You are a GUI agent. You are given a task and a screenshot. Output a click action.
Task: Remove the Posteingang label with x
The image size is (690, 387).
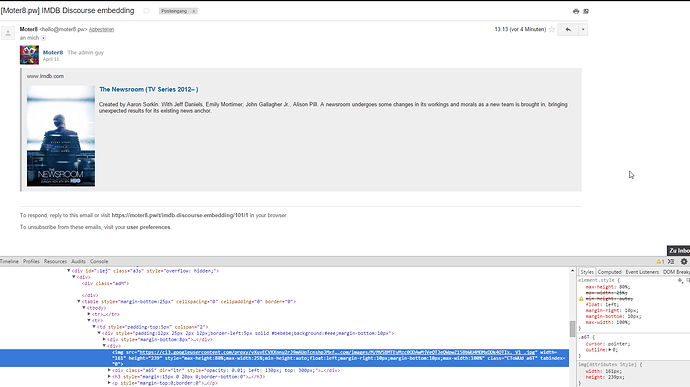[x=194, y=11]
